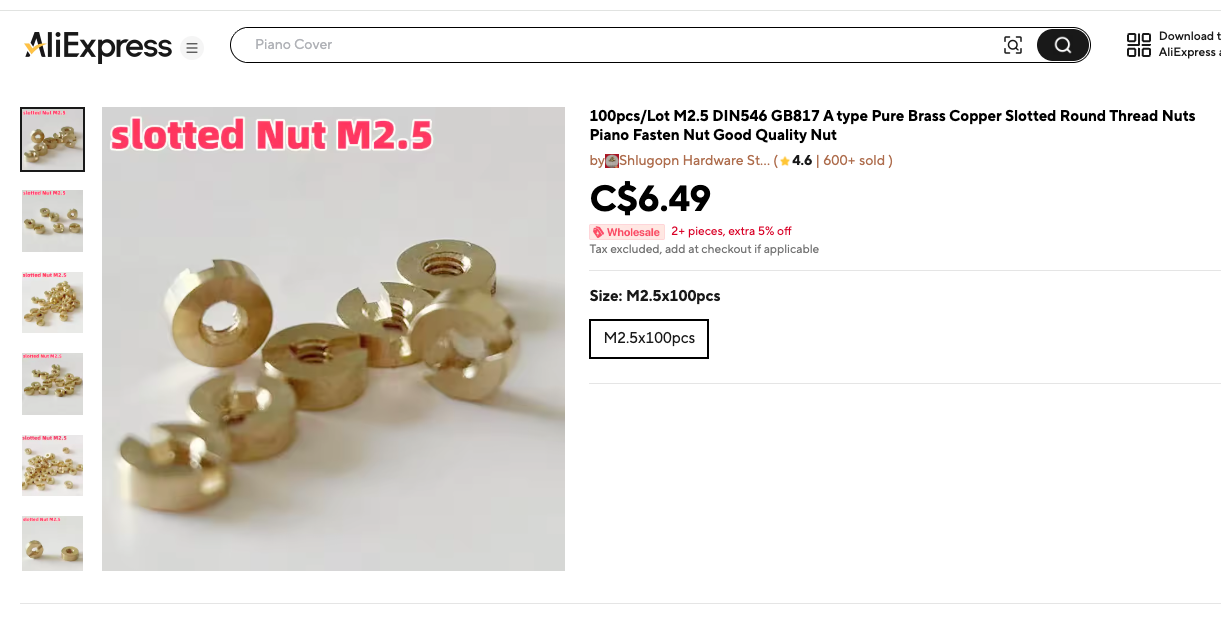Click the QR code download icon

1139,45
